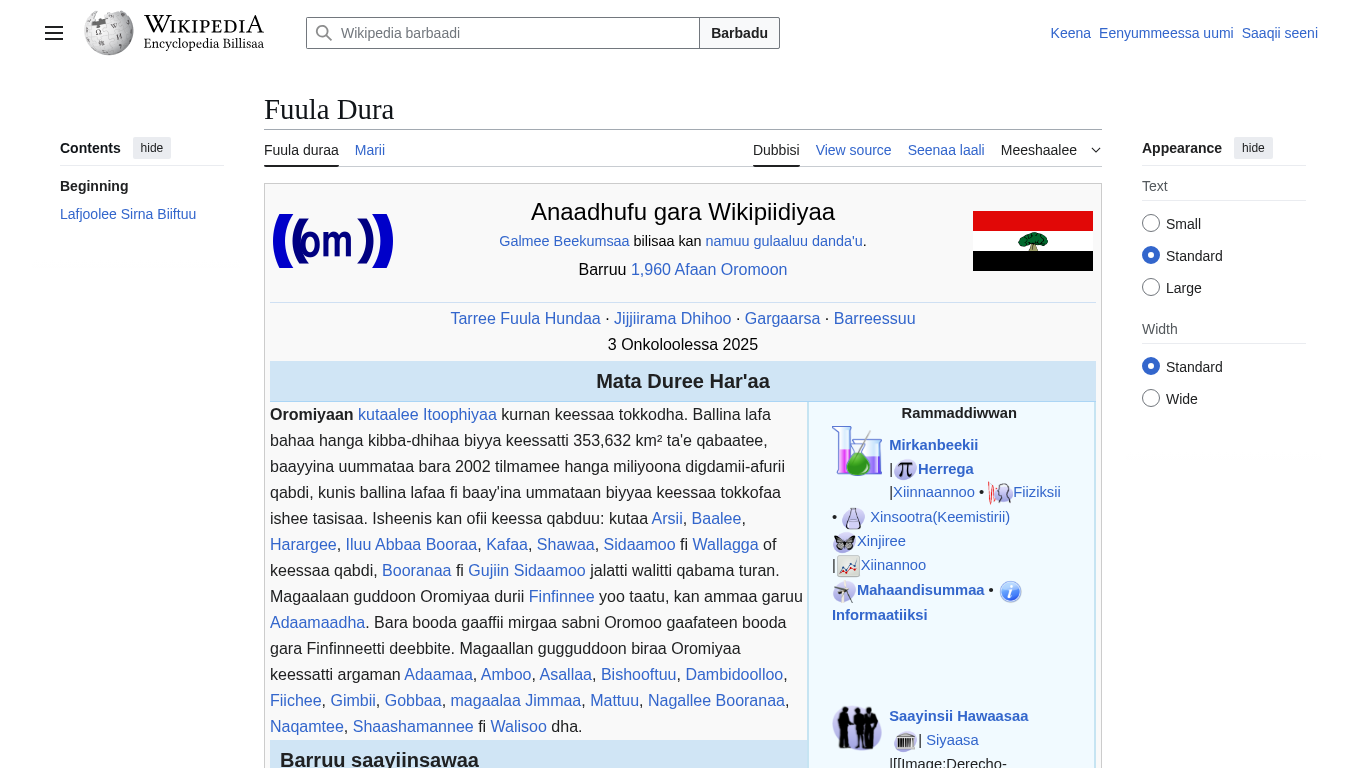Hide the Contents sidebar
Image resolution: width=1366 pixels, height=768 pixels.
click(152, 148)
